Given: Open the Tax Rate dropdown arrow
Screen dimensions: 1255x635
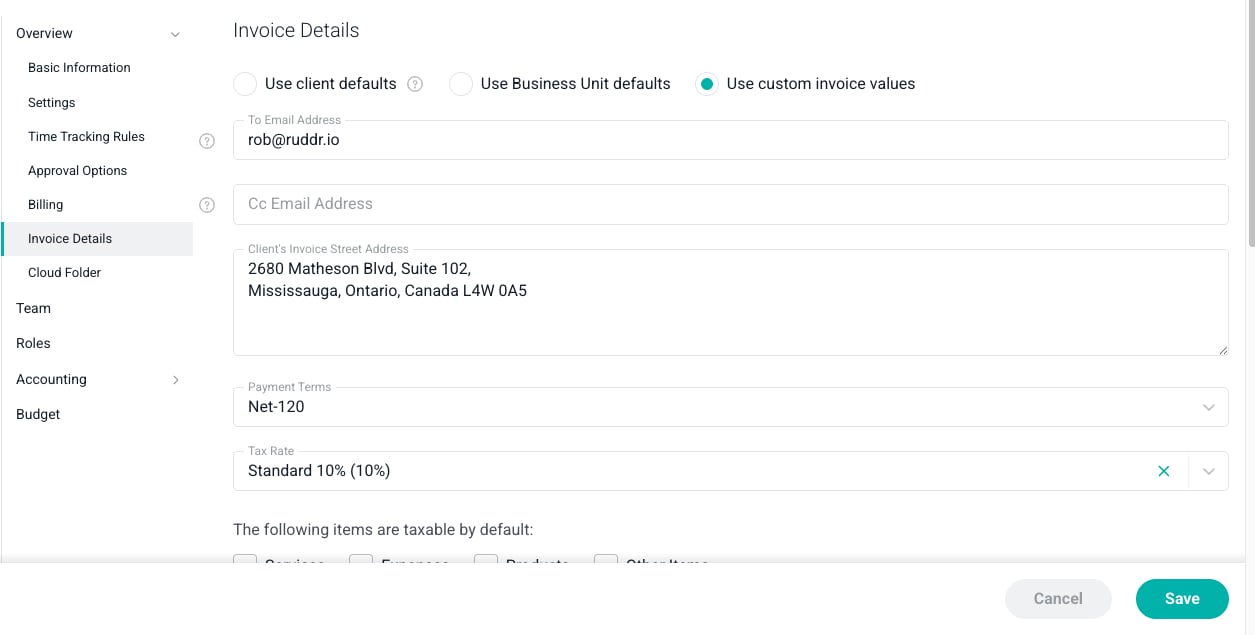Looking at the screenshot, I should tap(1209, 471).
